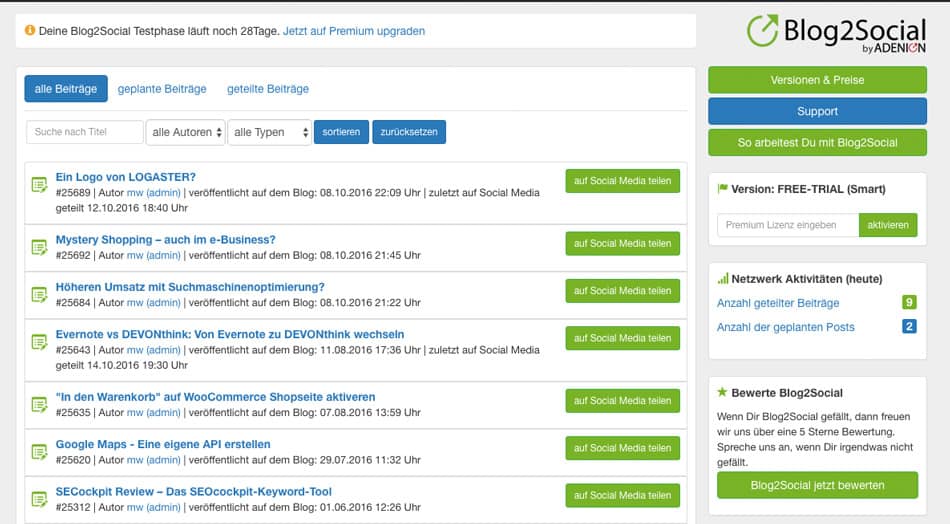Open post Höheren Umsatz mit Suchmaschinenoptimierung?
This screenshot has width=950, height=524.
(x=190, y=287)
